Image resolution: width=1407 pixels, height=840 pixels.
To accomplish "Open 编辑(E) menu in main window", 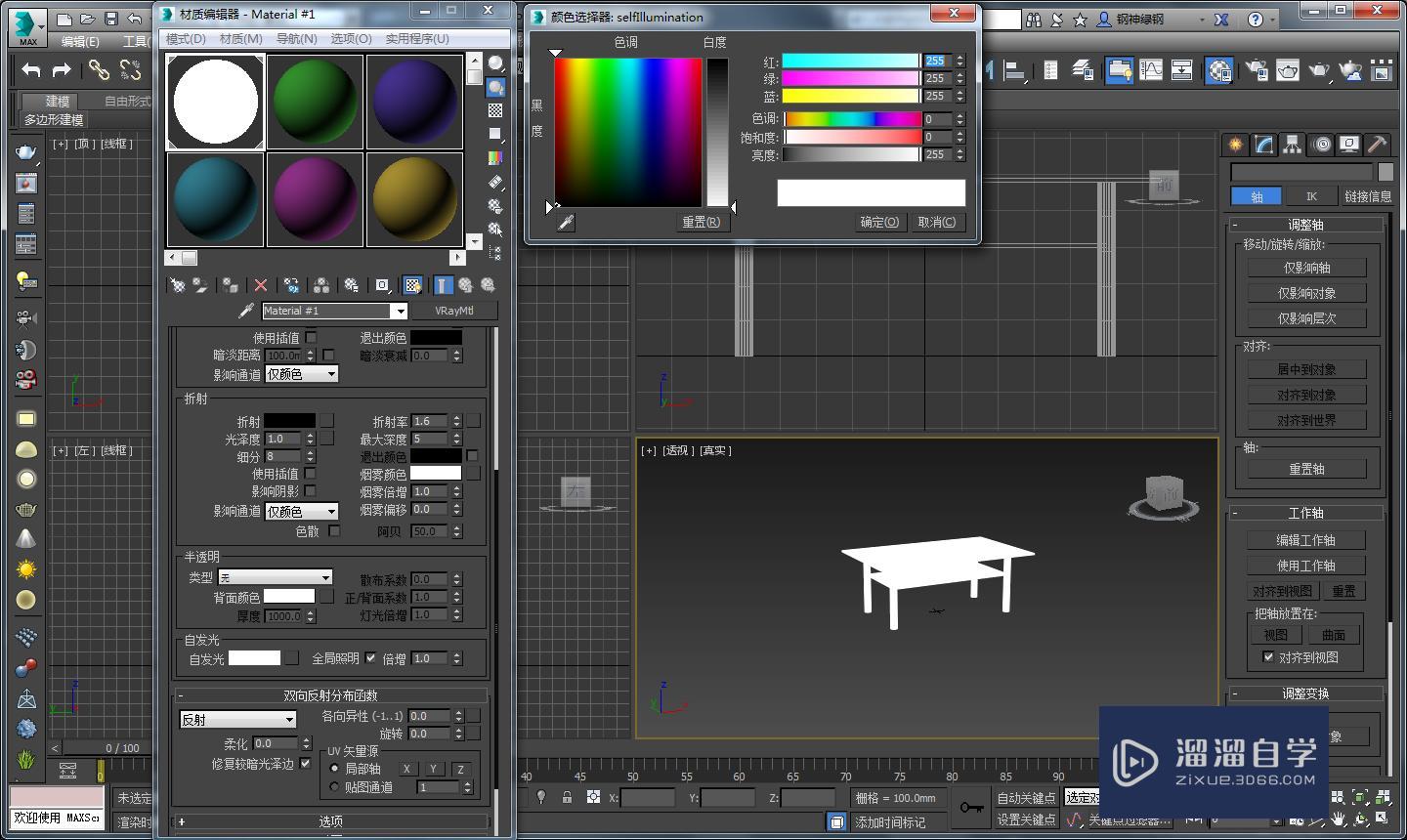I will point(80,41).
